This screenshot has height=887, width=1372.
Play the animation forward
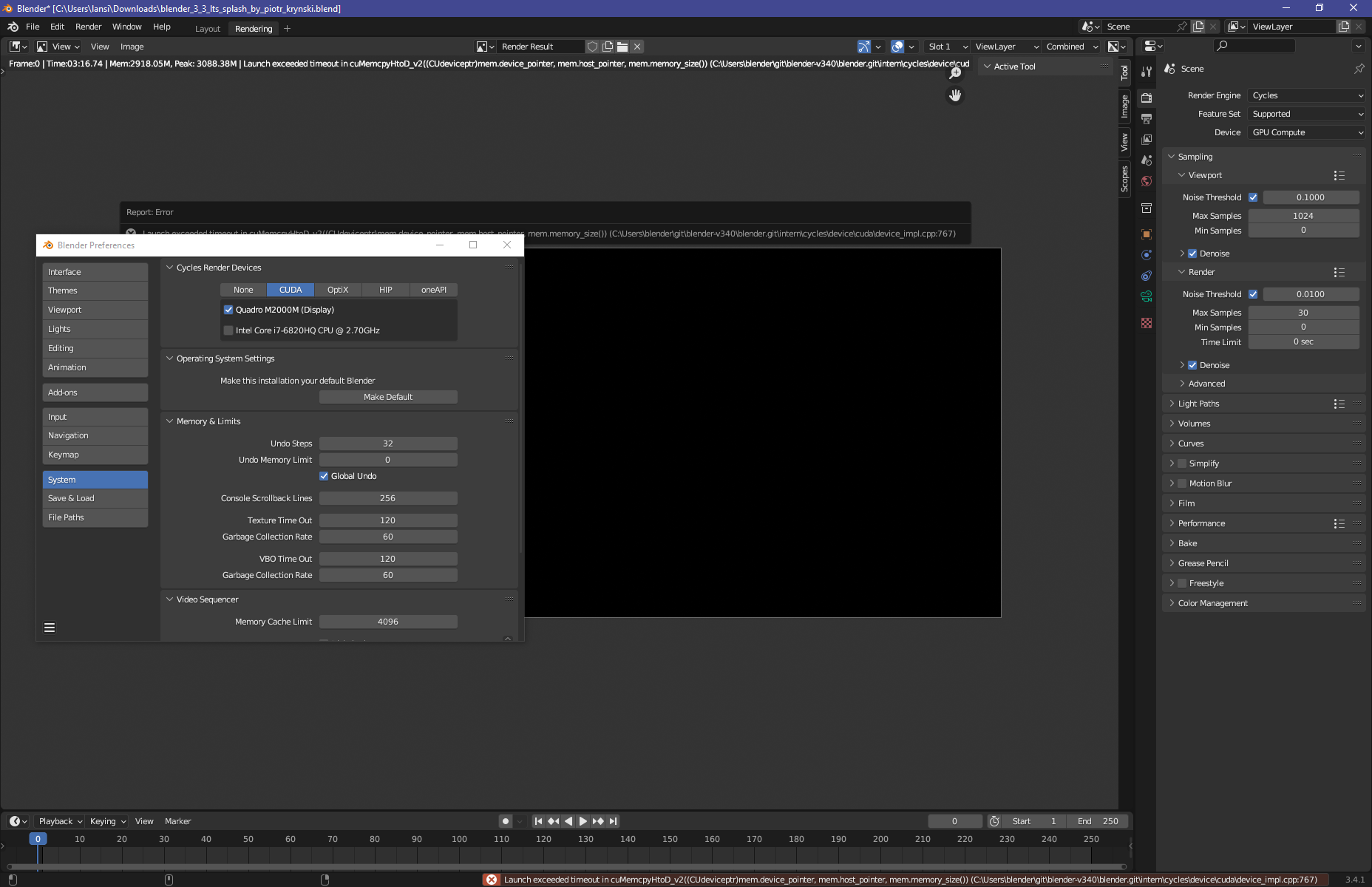click(x=583, y=821)
